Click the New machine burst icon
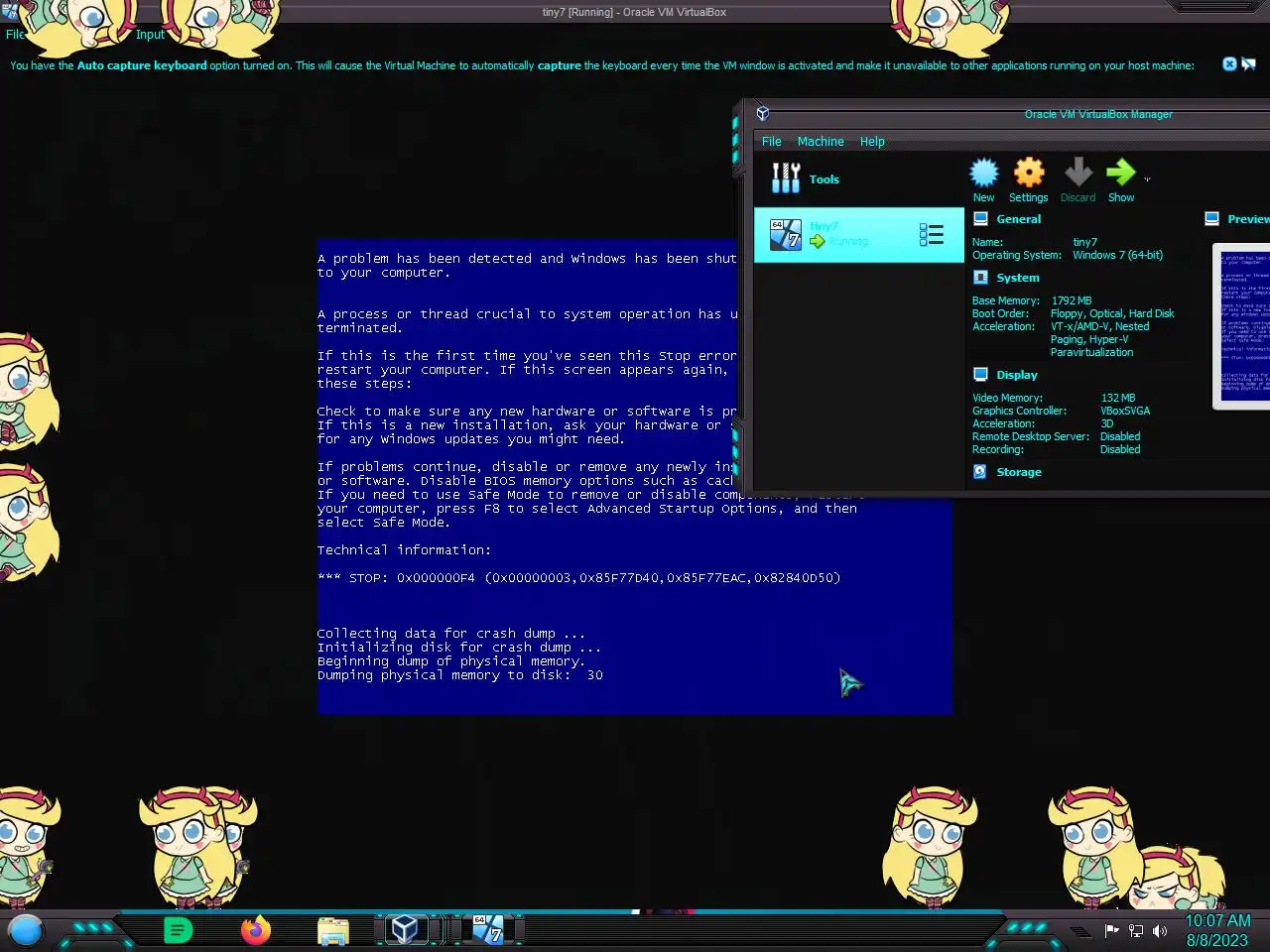 click(983, 173)
